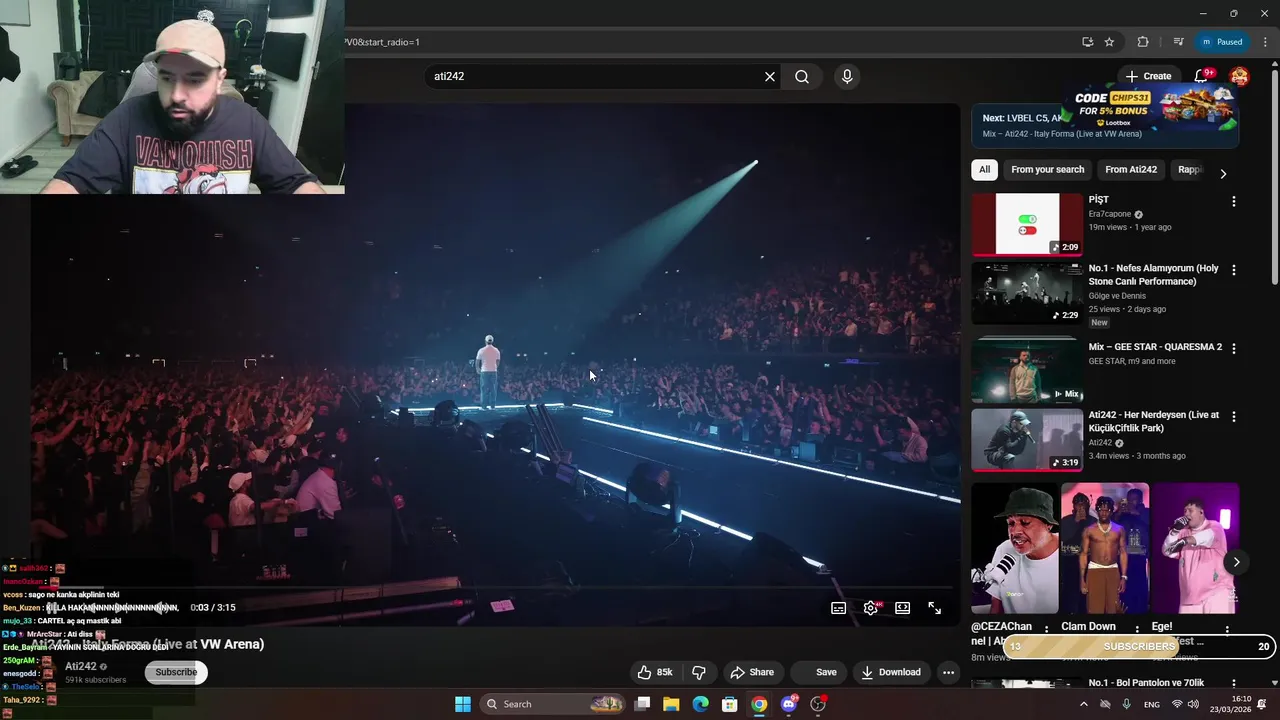Image resolution: width=1280 pixels, height=720 pixels.
Task: Open Windows Start menu
Action: coord(463,704)
